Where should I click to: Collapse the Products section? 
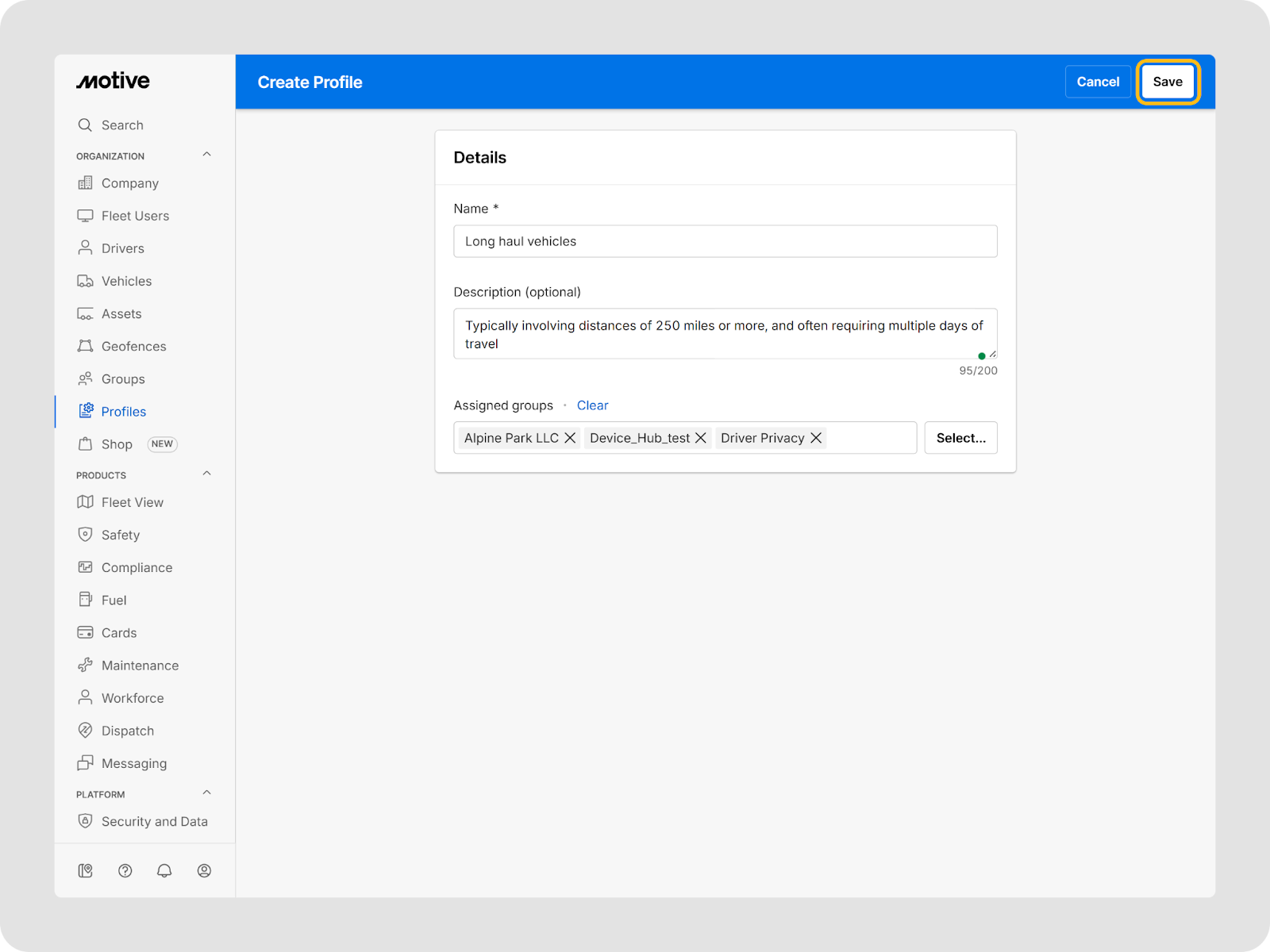(x=206, y=474)
